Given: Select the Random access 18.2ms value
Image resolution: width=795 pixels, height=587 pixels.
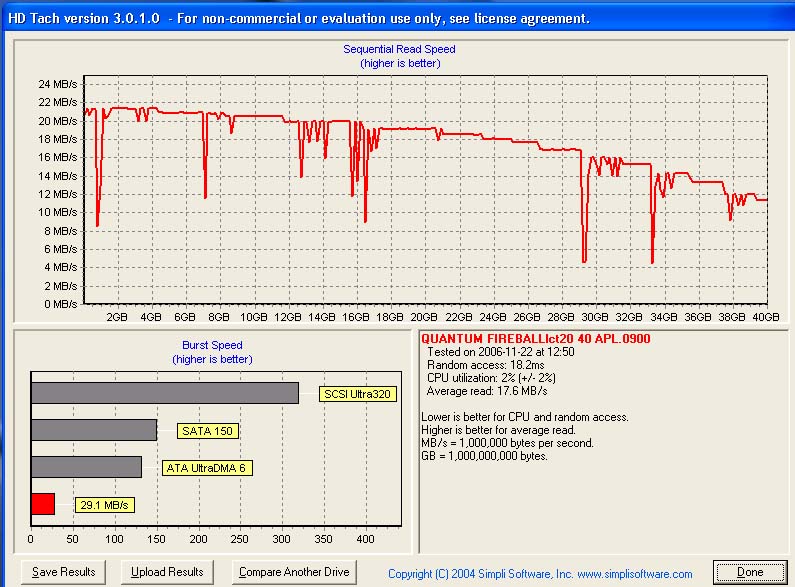Looking at the screenshot, I should click(x=486, y=365).
